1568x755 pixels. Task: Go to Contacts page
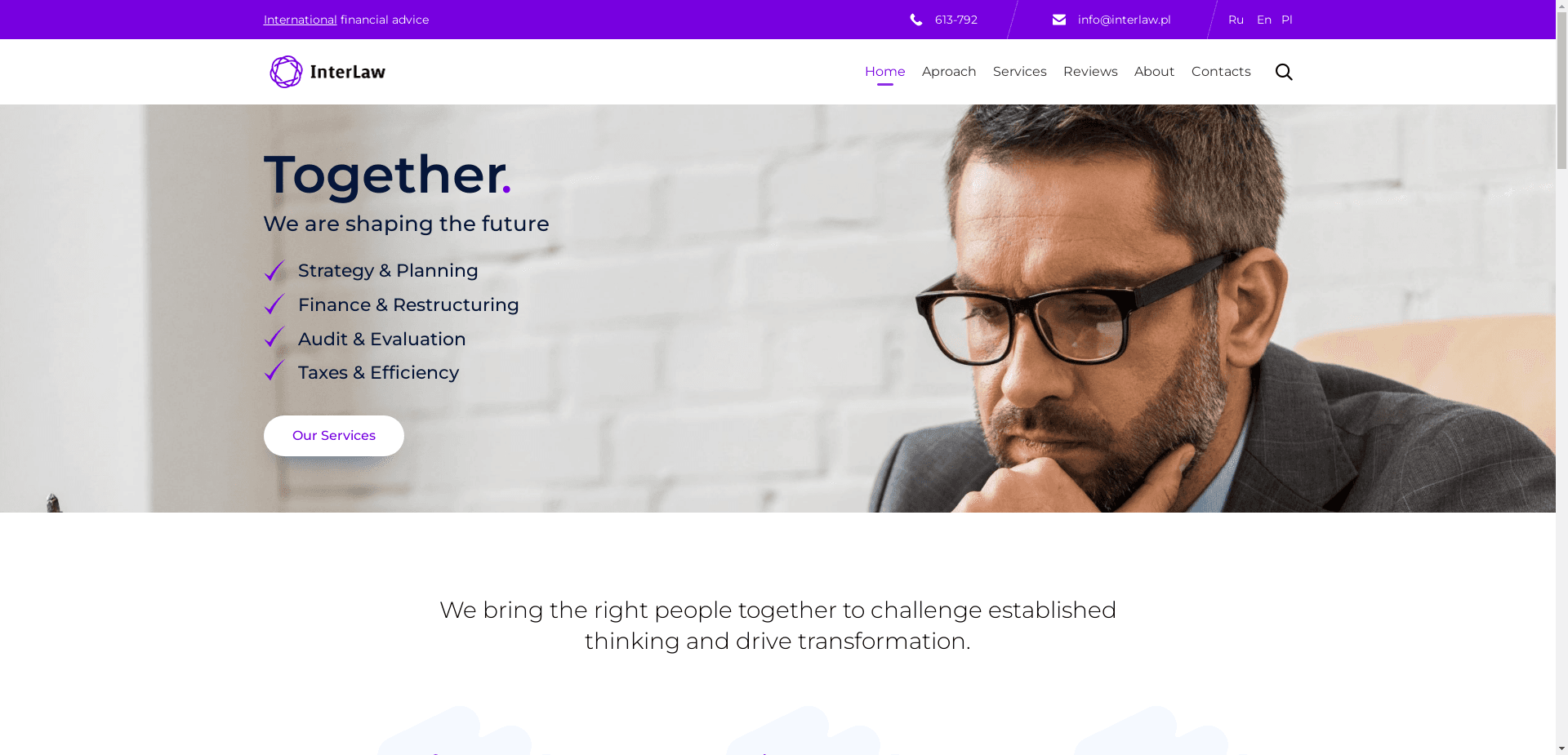[x=1221, y=72]
